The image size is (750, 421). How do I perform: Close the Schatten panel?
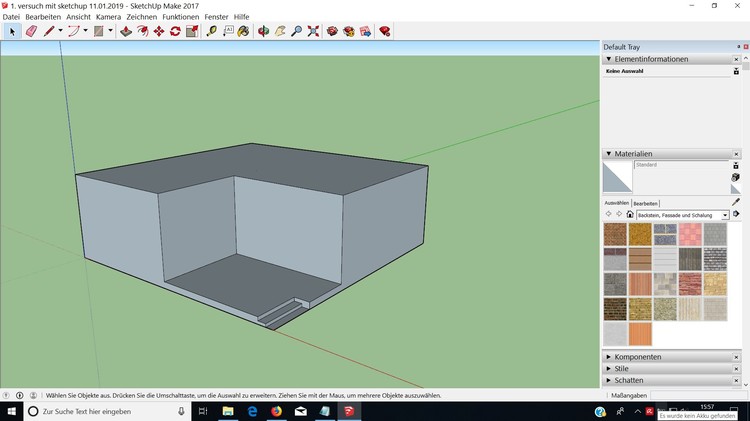click(736, 380)
